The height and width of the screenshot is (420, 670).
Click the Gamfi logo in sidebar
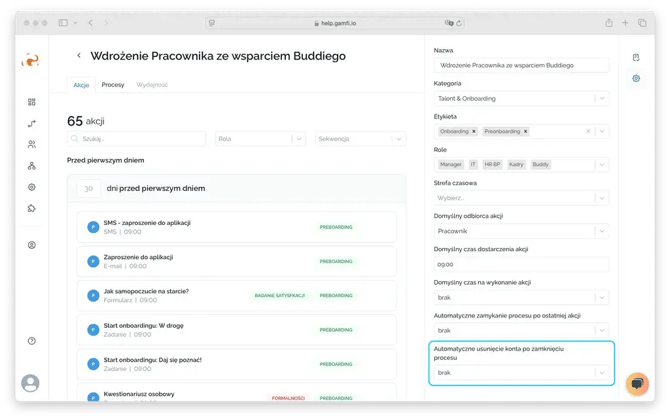[31, 60]
